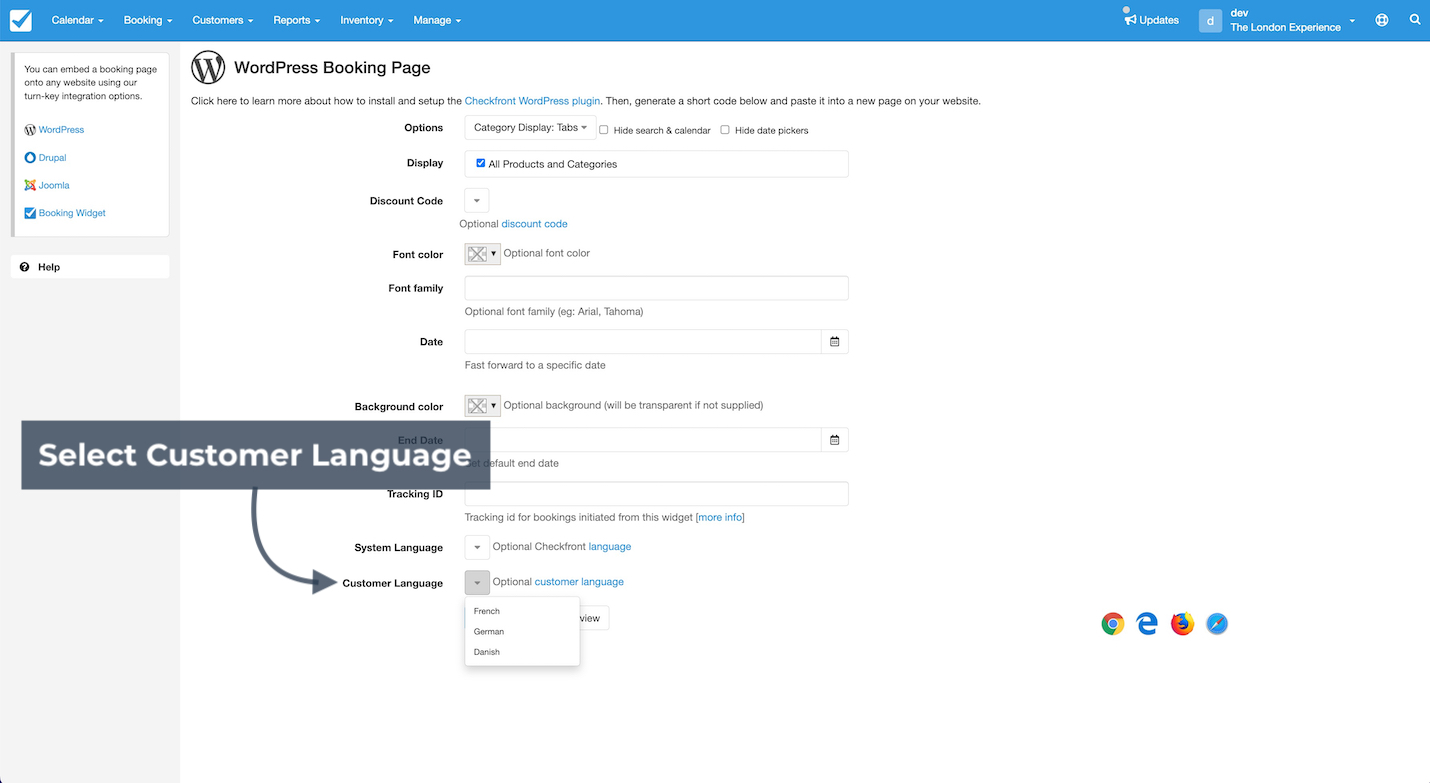Viewport: 1430px width, 783px height.
Task: Go to Joomla integration link
Action: 54,185
